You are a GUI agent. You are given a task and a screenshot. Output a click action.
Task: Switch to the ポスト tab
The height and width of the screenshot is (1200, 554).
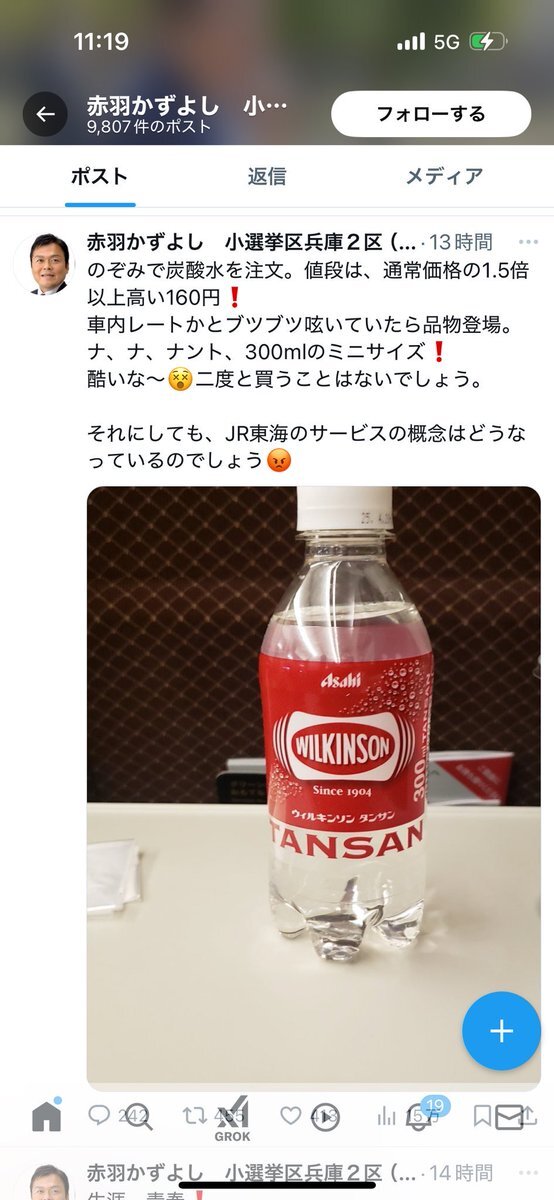[x=99, y=177]
